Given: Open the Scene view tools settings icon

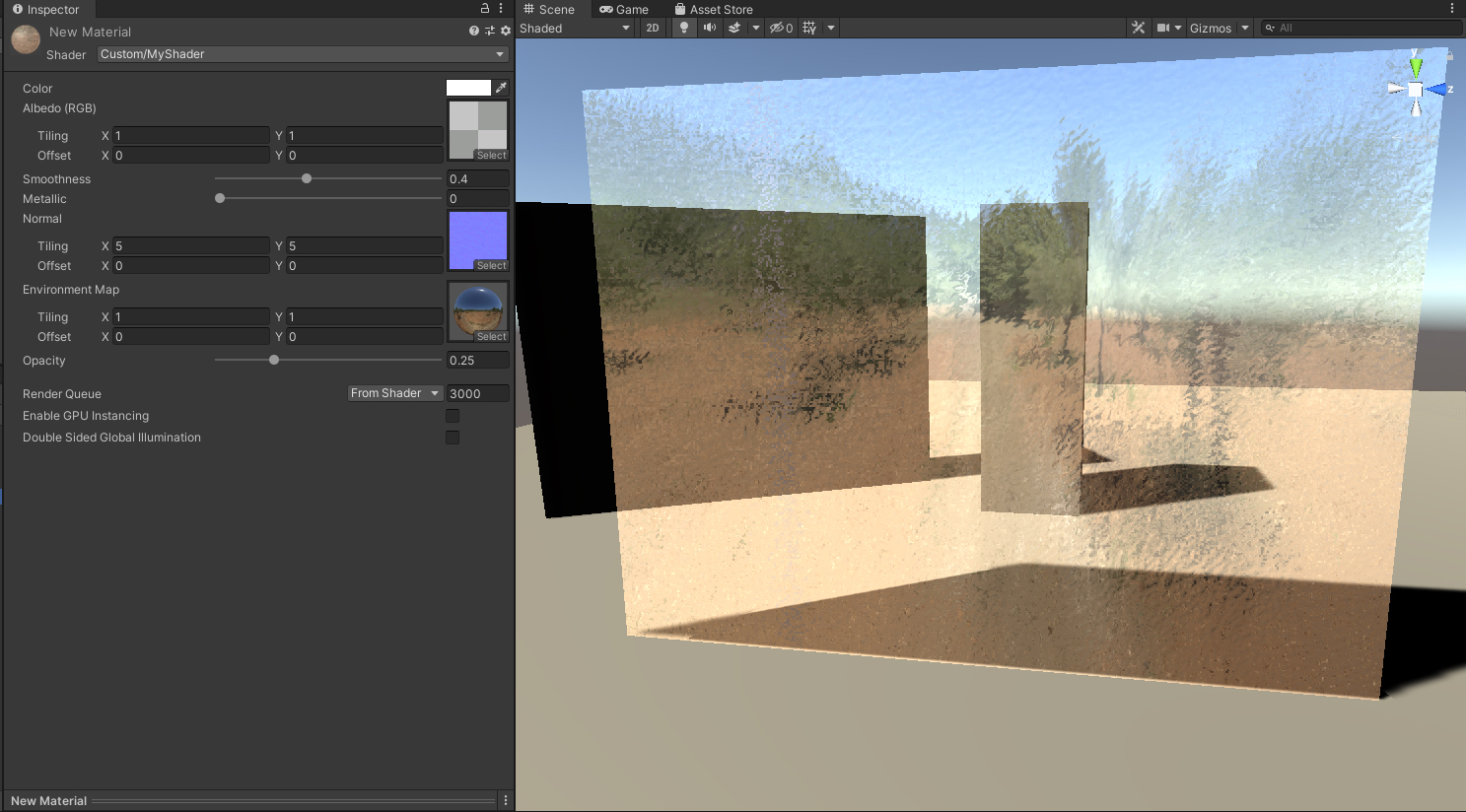Looking at the screenshot, I should pyautogui.click(x=1139, y=28).
